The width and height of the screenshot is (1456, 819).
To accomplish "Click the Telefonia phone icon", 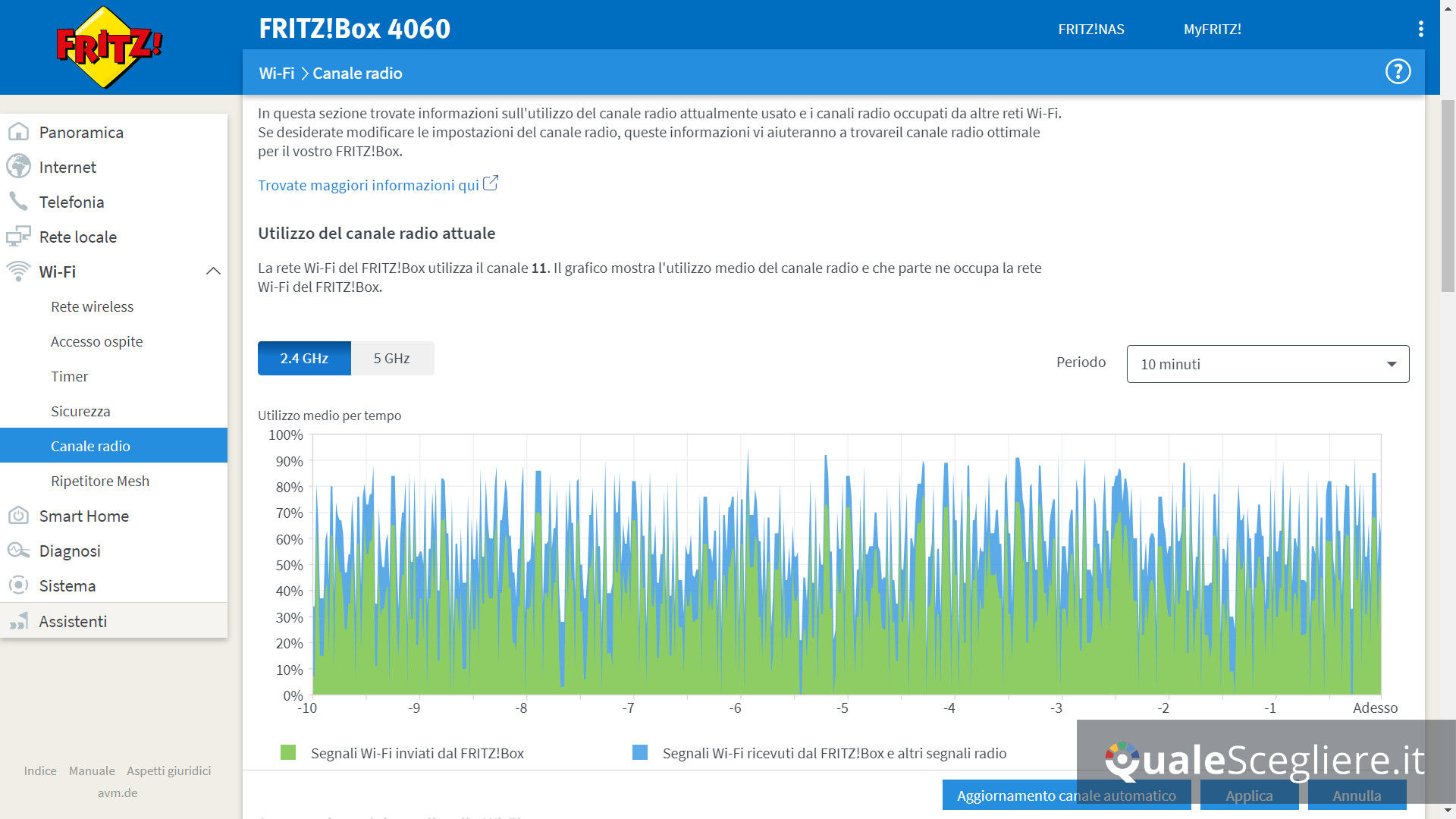I will point(18,202).
